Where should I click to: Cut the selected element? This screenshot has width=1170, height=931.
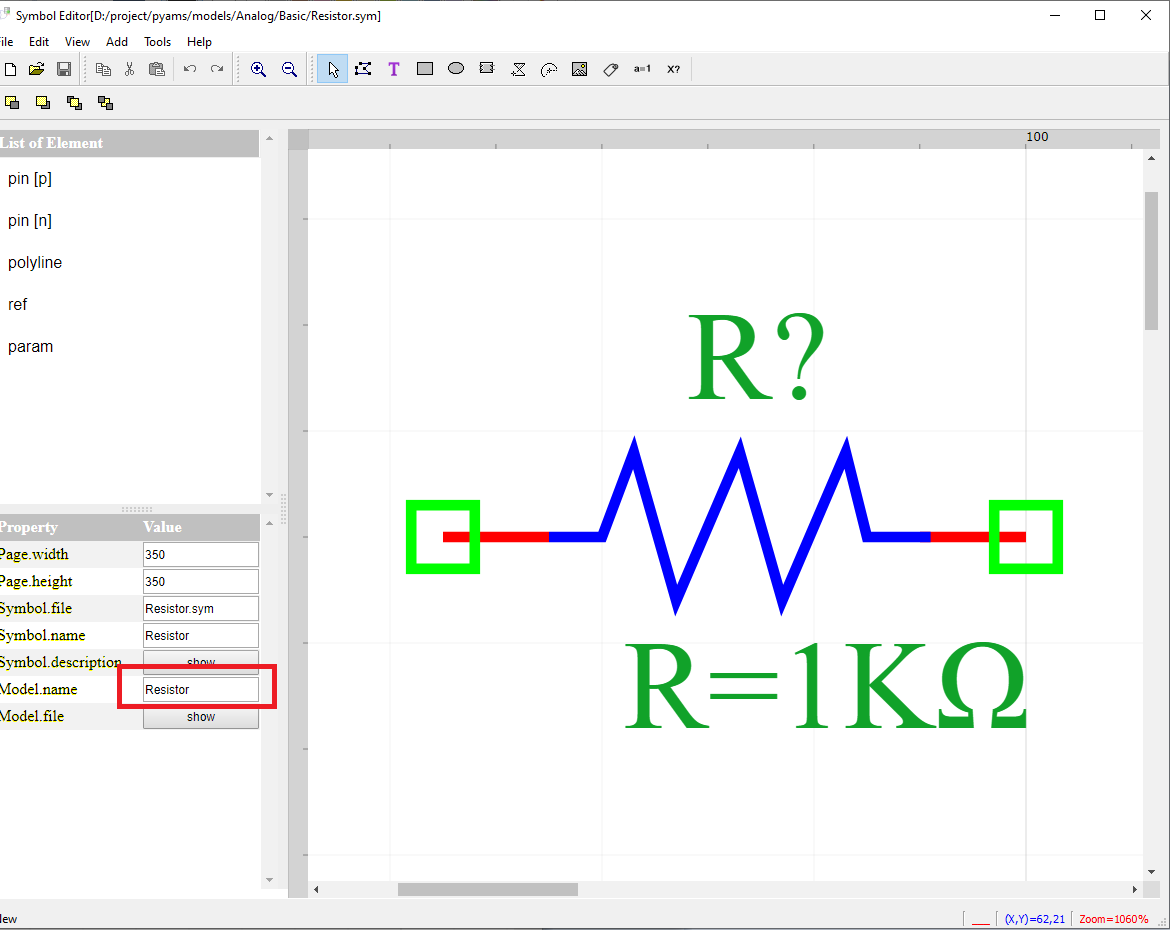pyautogui.click(x=129, y=69)
